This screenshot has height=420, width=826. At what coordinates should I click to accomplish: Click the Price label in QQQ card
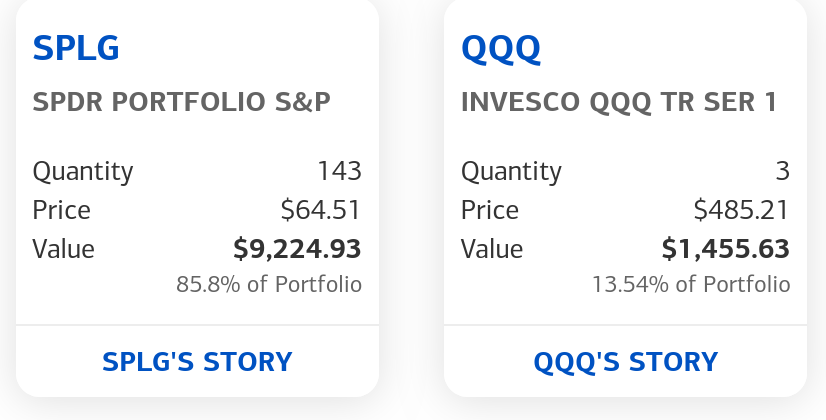[489, 210]
